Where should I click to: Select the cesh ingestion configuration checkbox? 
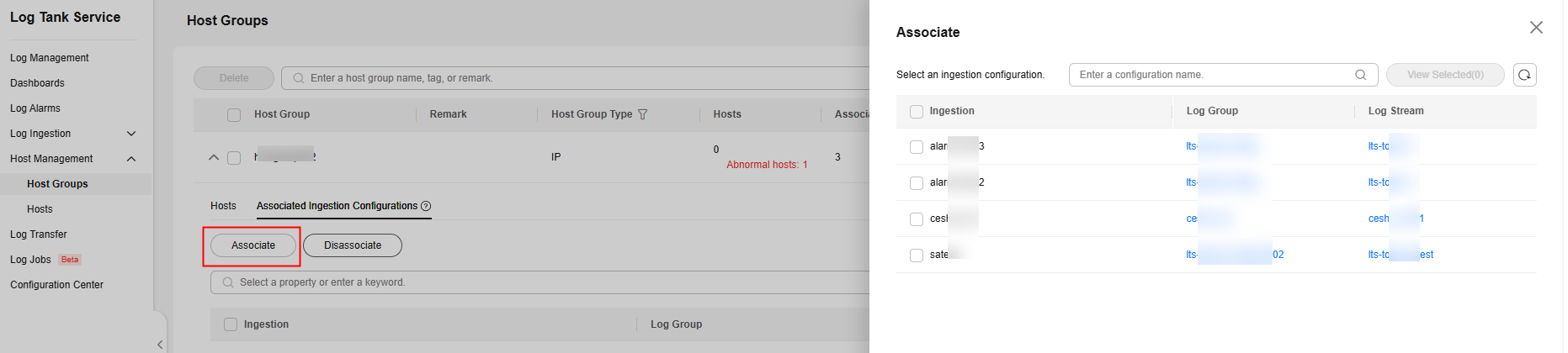(917, 219)
